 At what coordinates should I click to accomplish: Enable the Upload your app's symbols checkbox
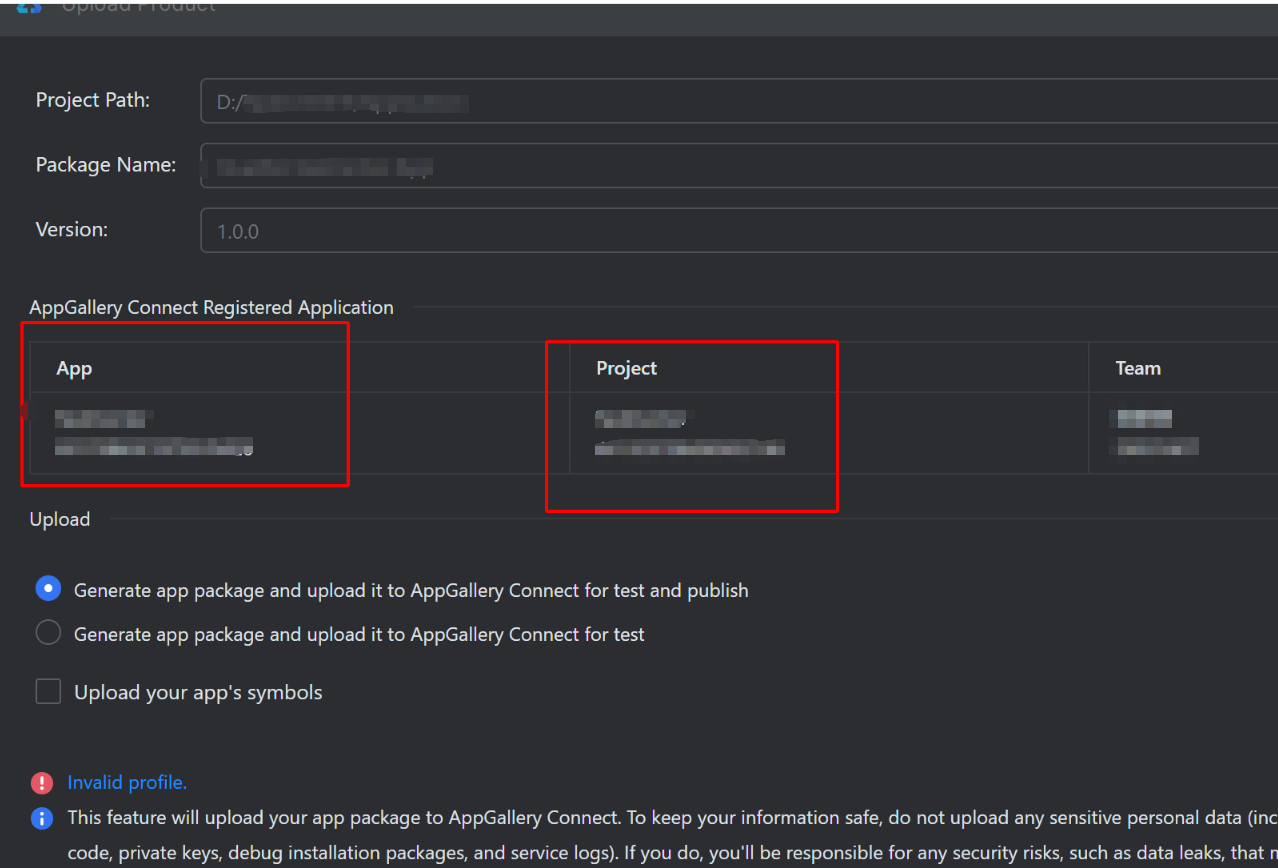coord(48,692)
